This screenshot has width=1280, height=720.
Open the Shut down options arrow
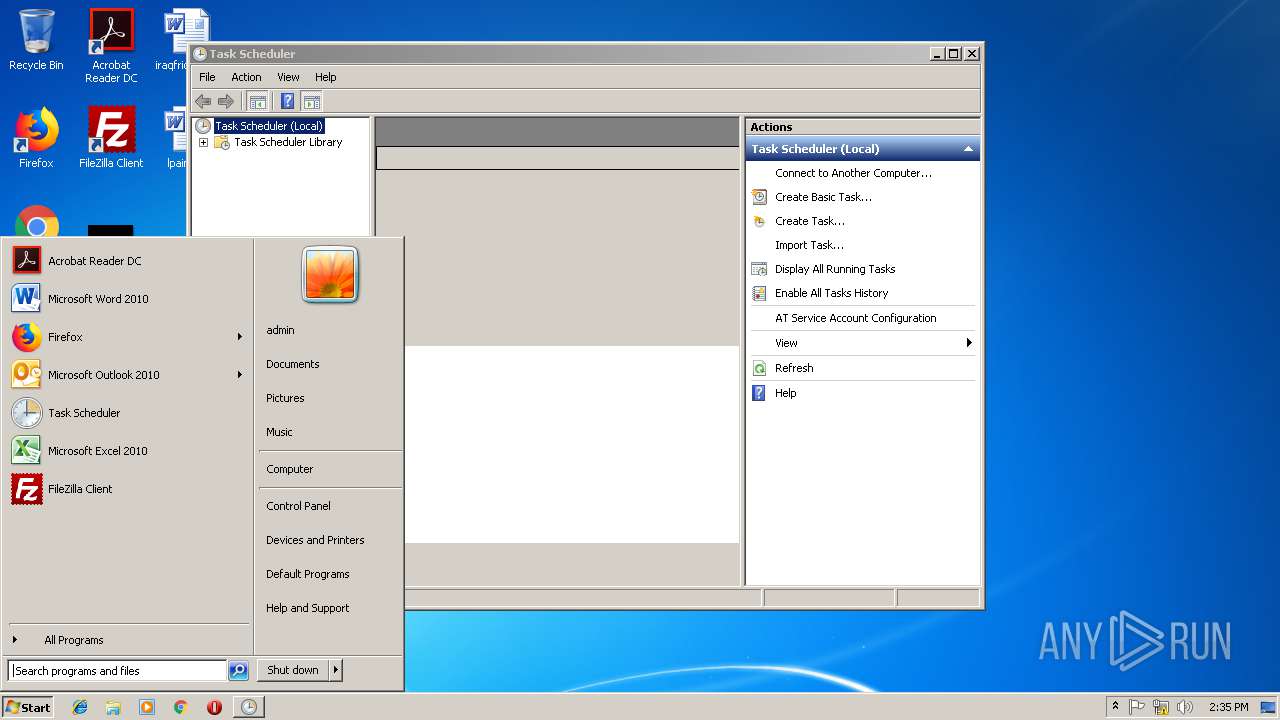[x=336, y=670]
